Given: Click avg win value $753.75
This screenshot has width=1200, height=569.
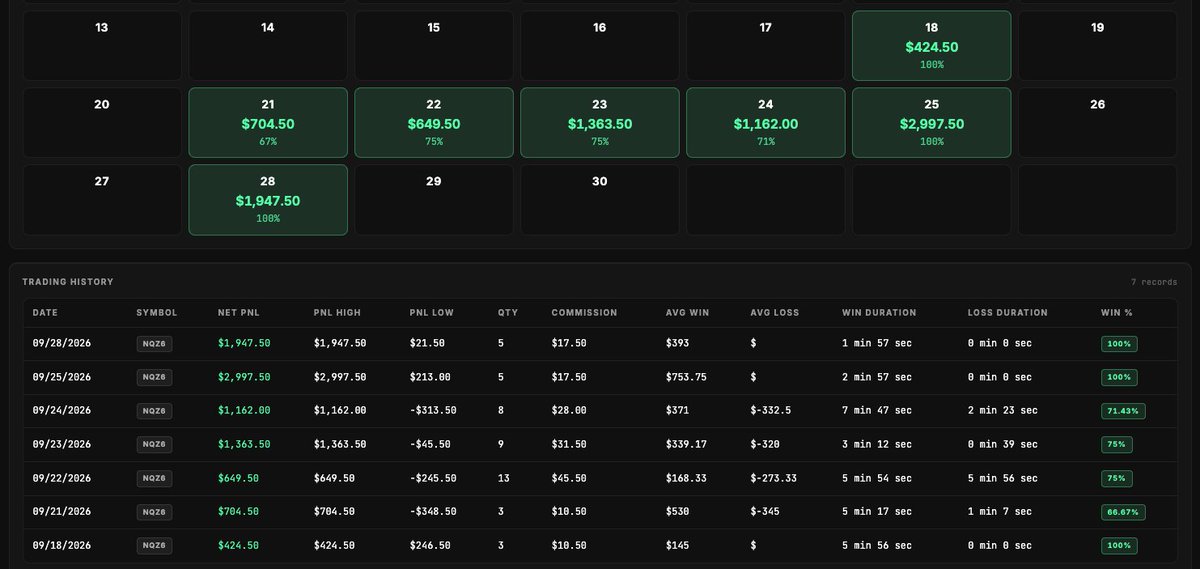Looking at the screenshot, I should click(x=687, y=377).
